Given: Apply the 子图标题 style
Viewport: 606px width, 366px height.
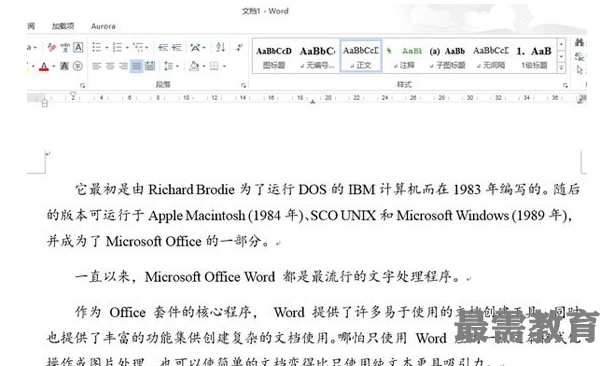Looking at the screenshot, I should [x=448, y=57].
